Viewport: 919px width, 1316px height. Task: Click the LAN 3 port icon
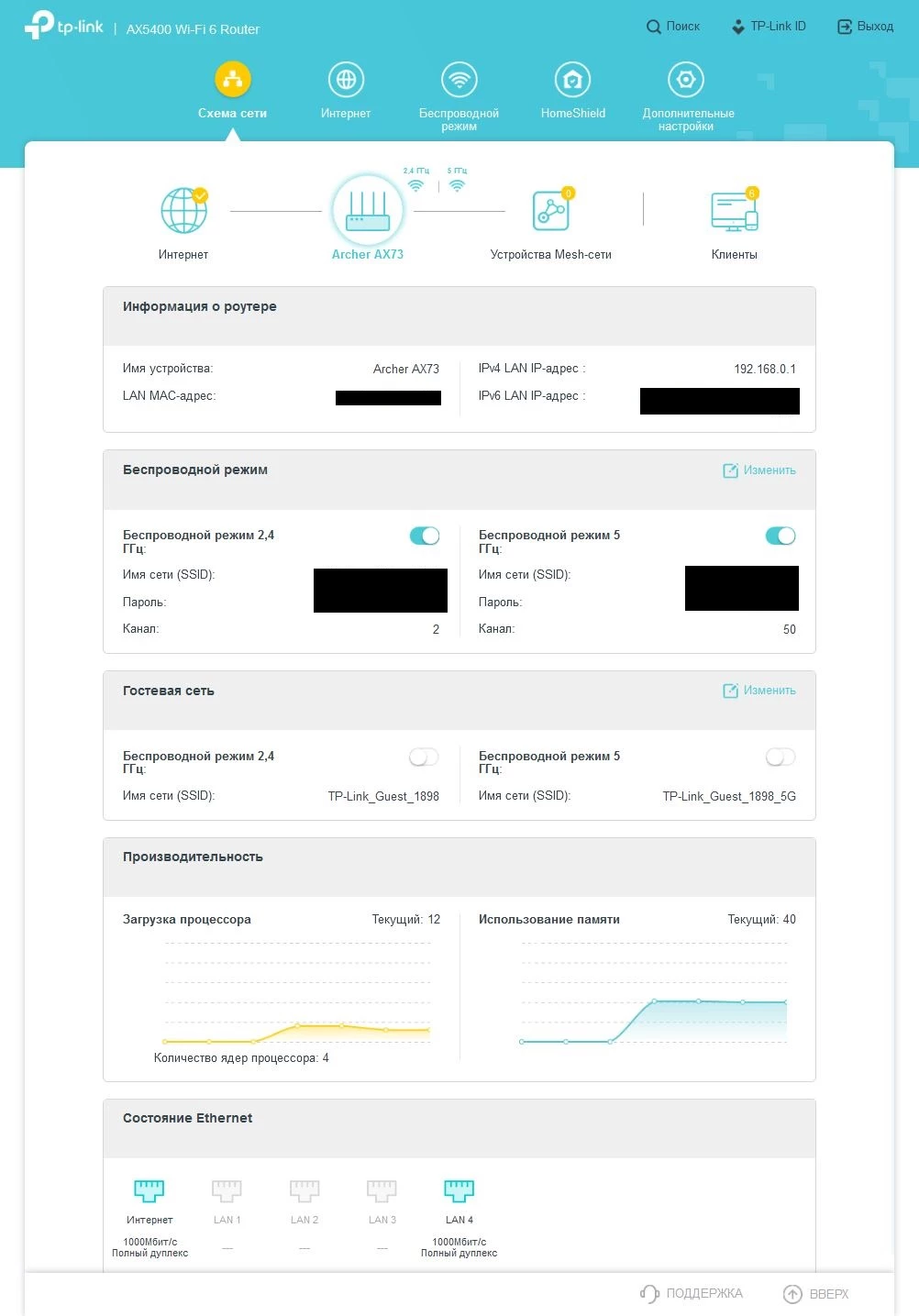(x=382, y=1190)
